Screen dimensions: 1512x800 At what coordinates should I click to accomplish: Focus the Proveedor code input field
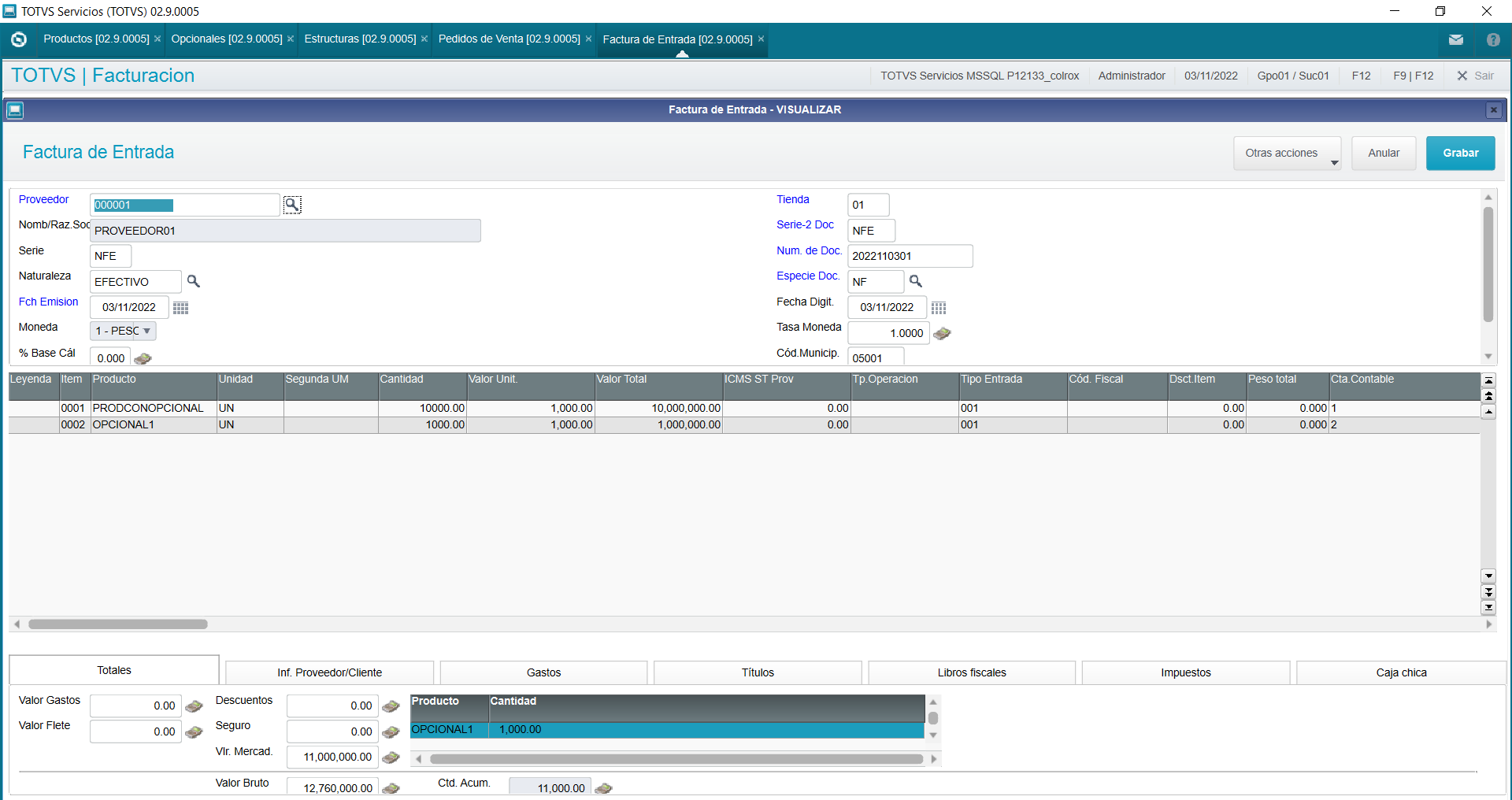pyautogui.click(x=185, y=206)
